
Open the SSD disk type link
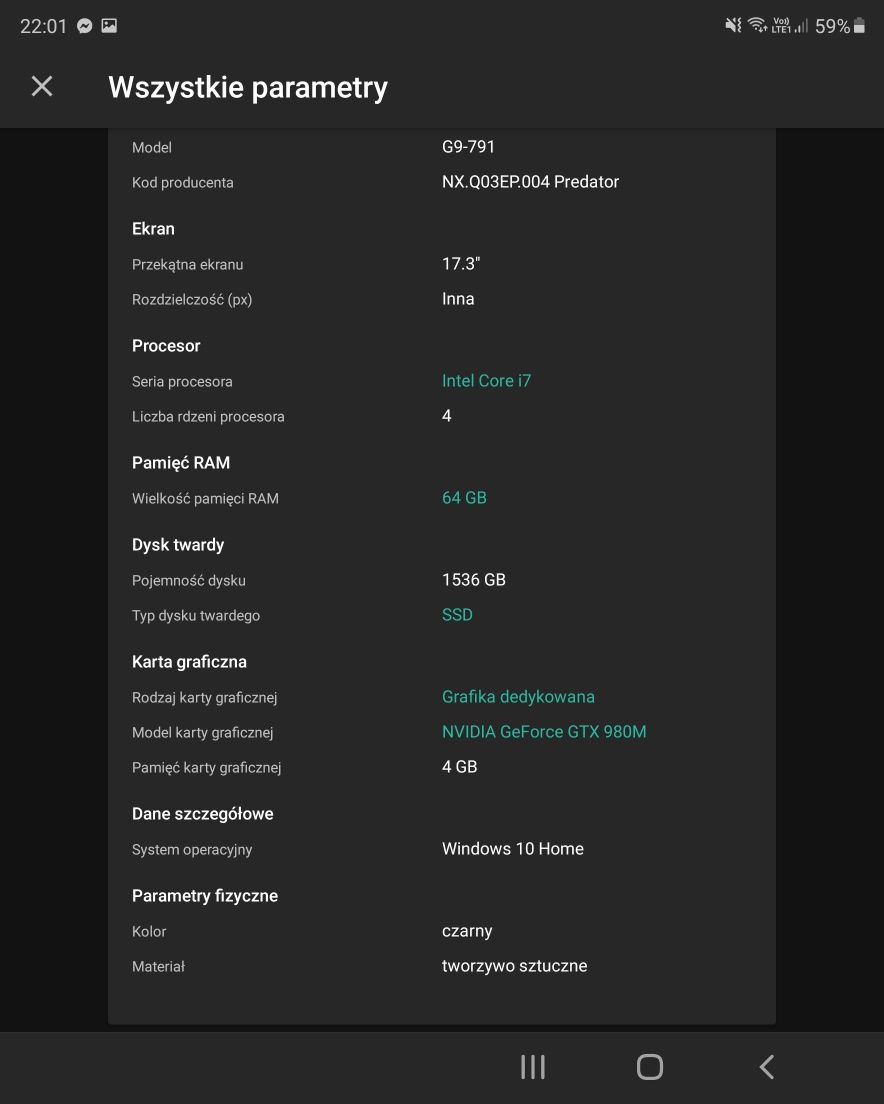coord(457,615)
